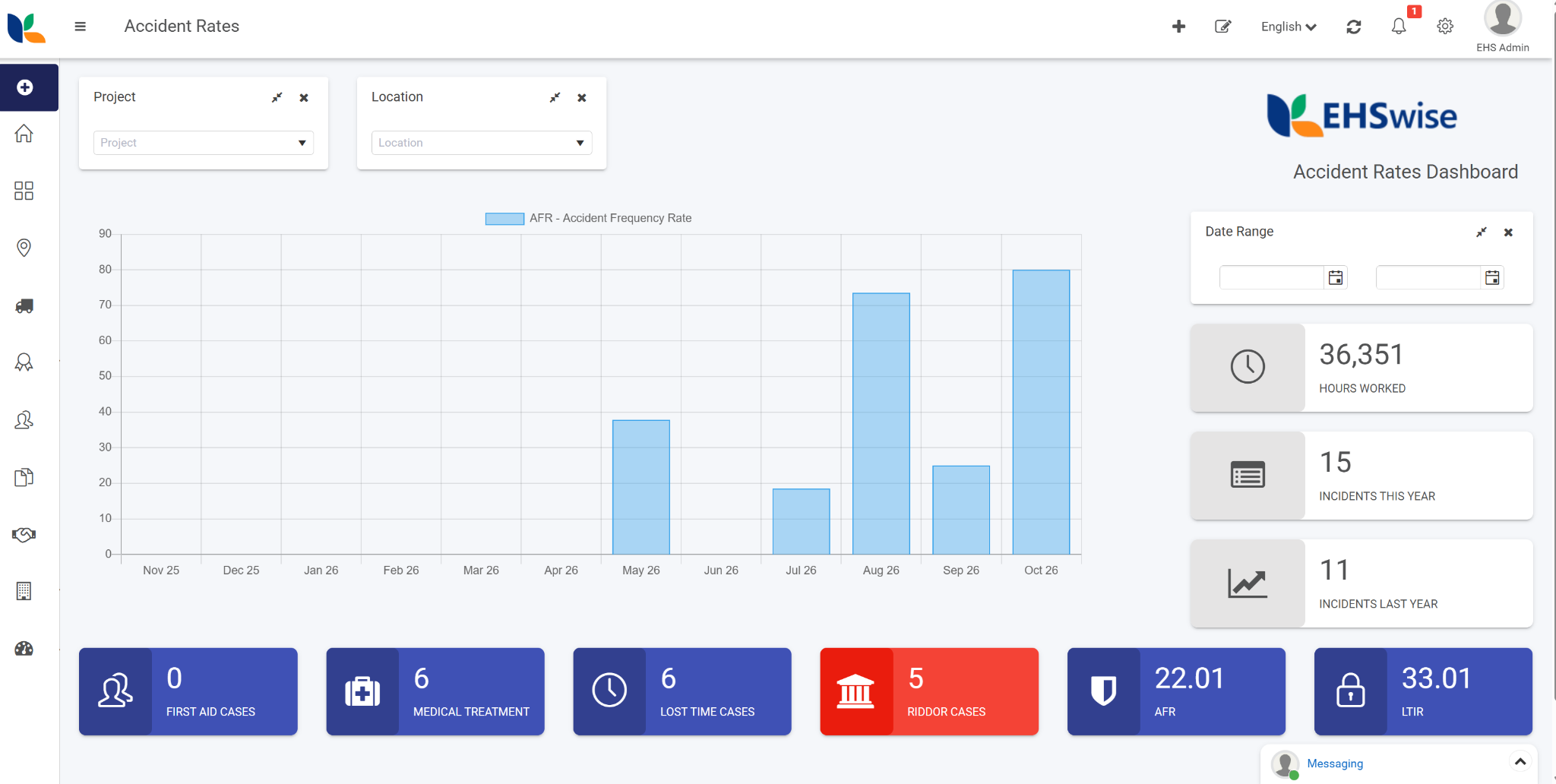Go to Home icon in sidebar
Screen dimensions: 1556x784
[24, 134]
